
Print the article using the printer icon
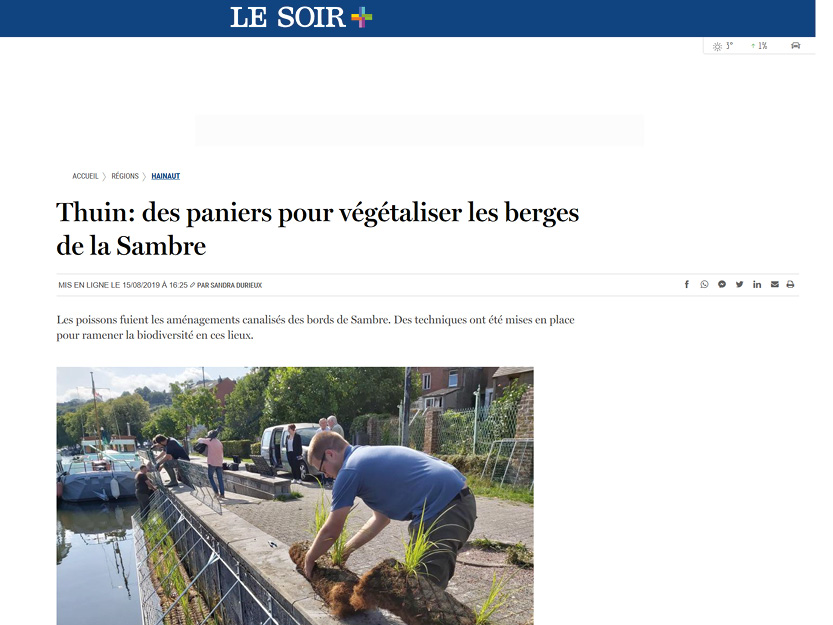click(x=790, y=284)
